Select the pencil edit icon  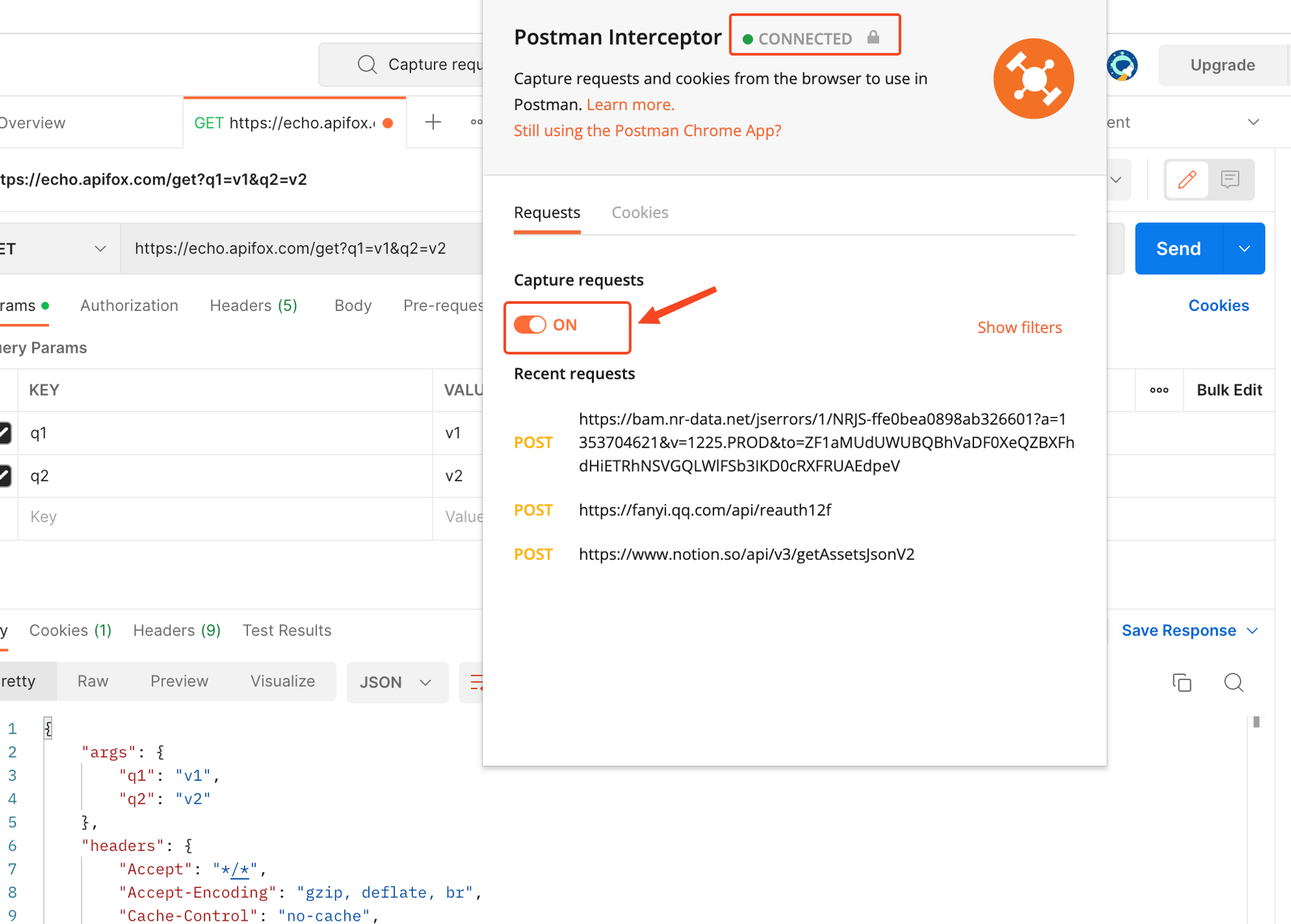point(1186,179)
